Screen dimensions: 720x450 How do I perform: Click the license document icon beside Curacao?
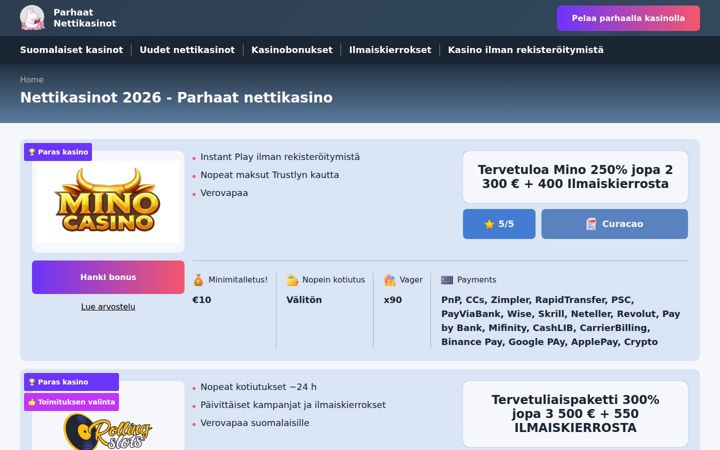[x=591, y=224]
